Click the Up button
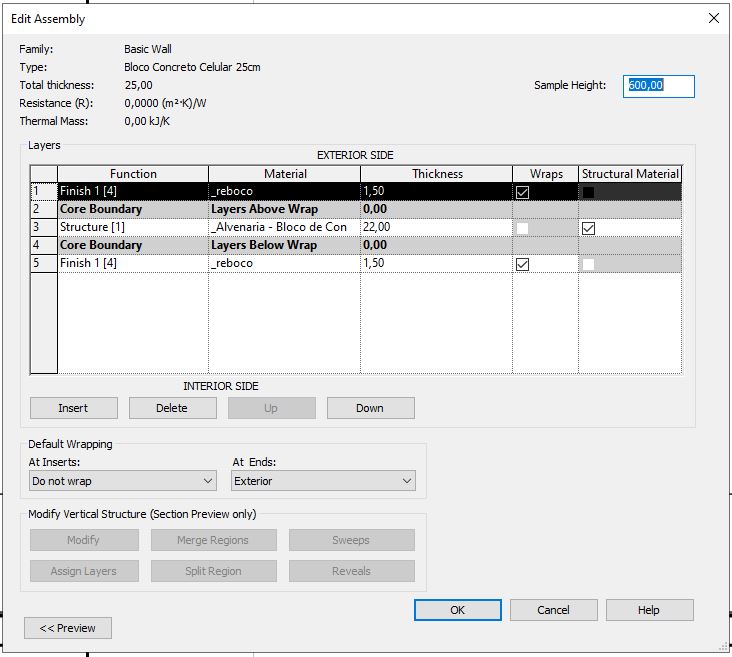The image size is (732, 657). pos(272,408)
